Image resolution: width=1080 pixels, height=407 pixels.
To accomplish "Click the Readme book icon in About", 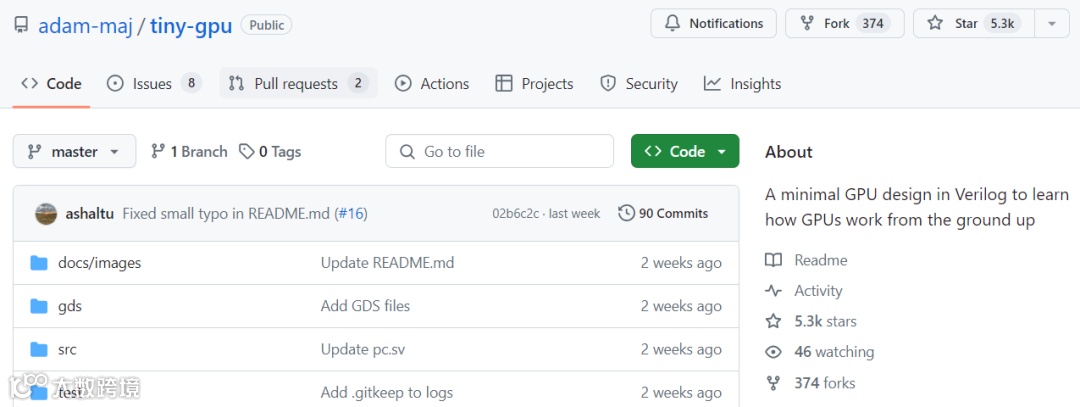I will click(x=773, y=260).
